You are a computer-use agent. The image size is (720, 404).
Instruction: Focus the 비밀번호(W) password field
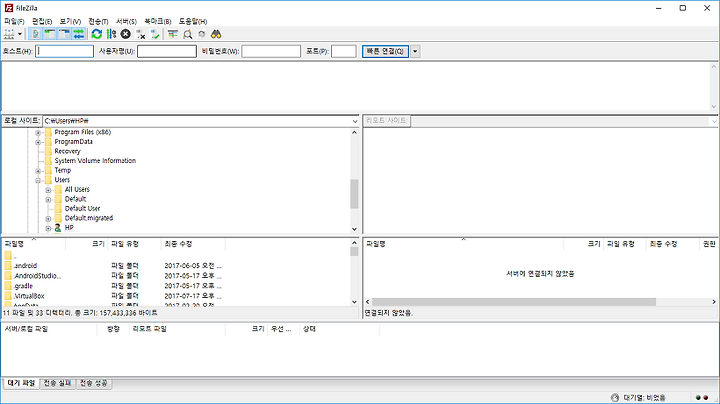point(271,51)
